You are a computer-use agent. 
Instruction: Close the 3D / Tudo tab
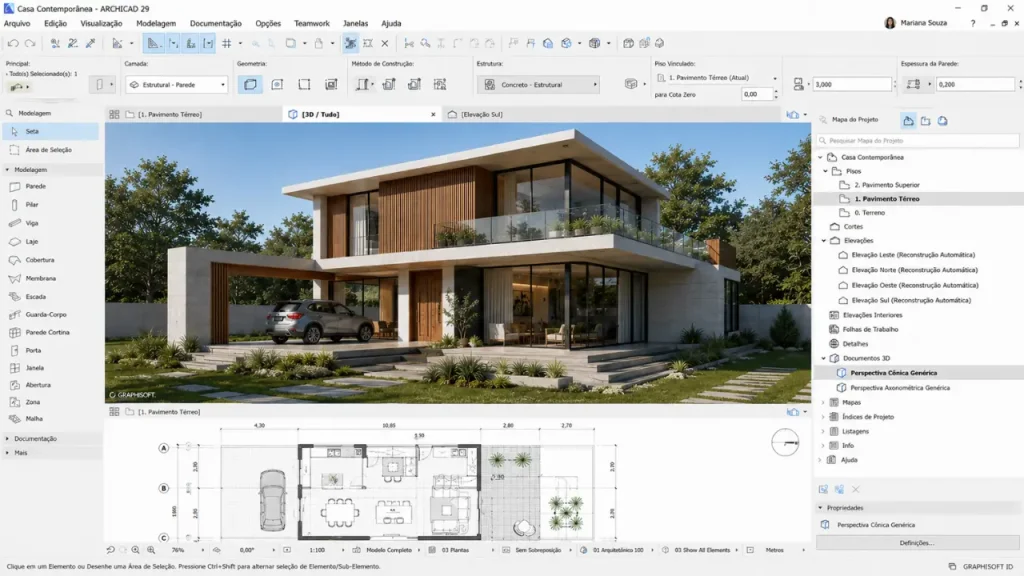[433, 114]
